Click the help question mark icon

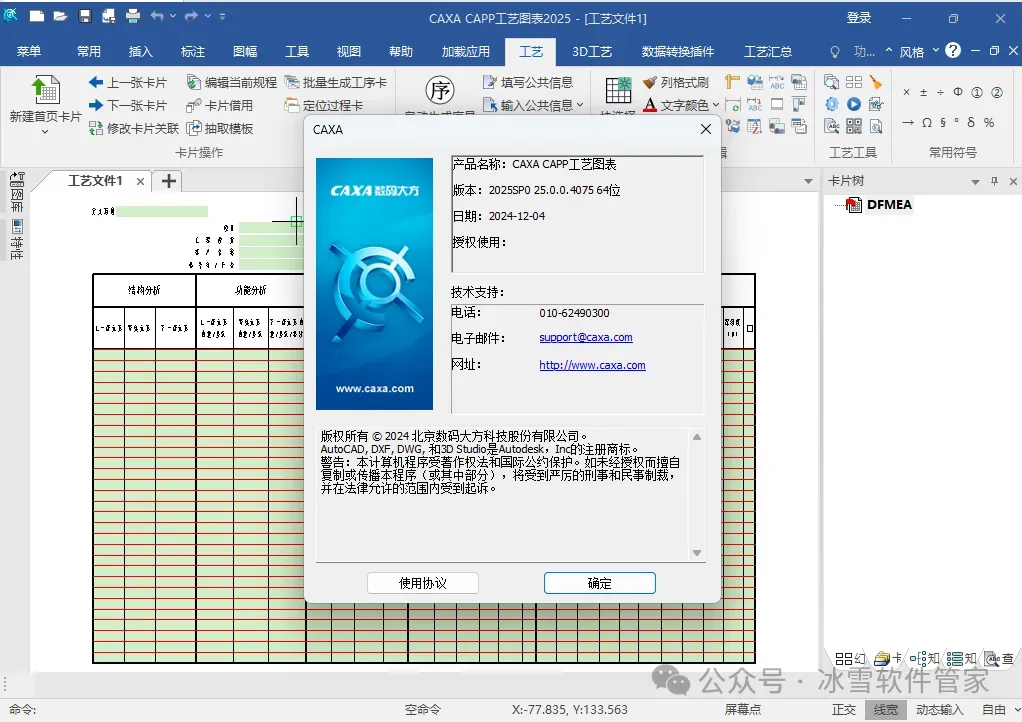[x=953, y=51]
